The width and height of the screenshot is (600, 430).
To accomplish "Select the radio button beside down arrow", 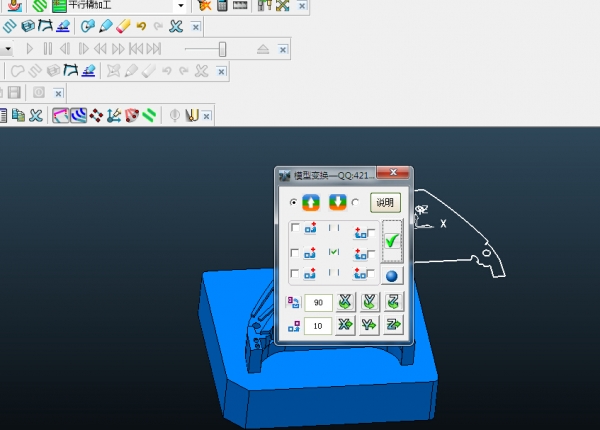I will [355, 202].
